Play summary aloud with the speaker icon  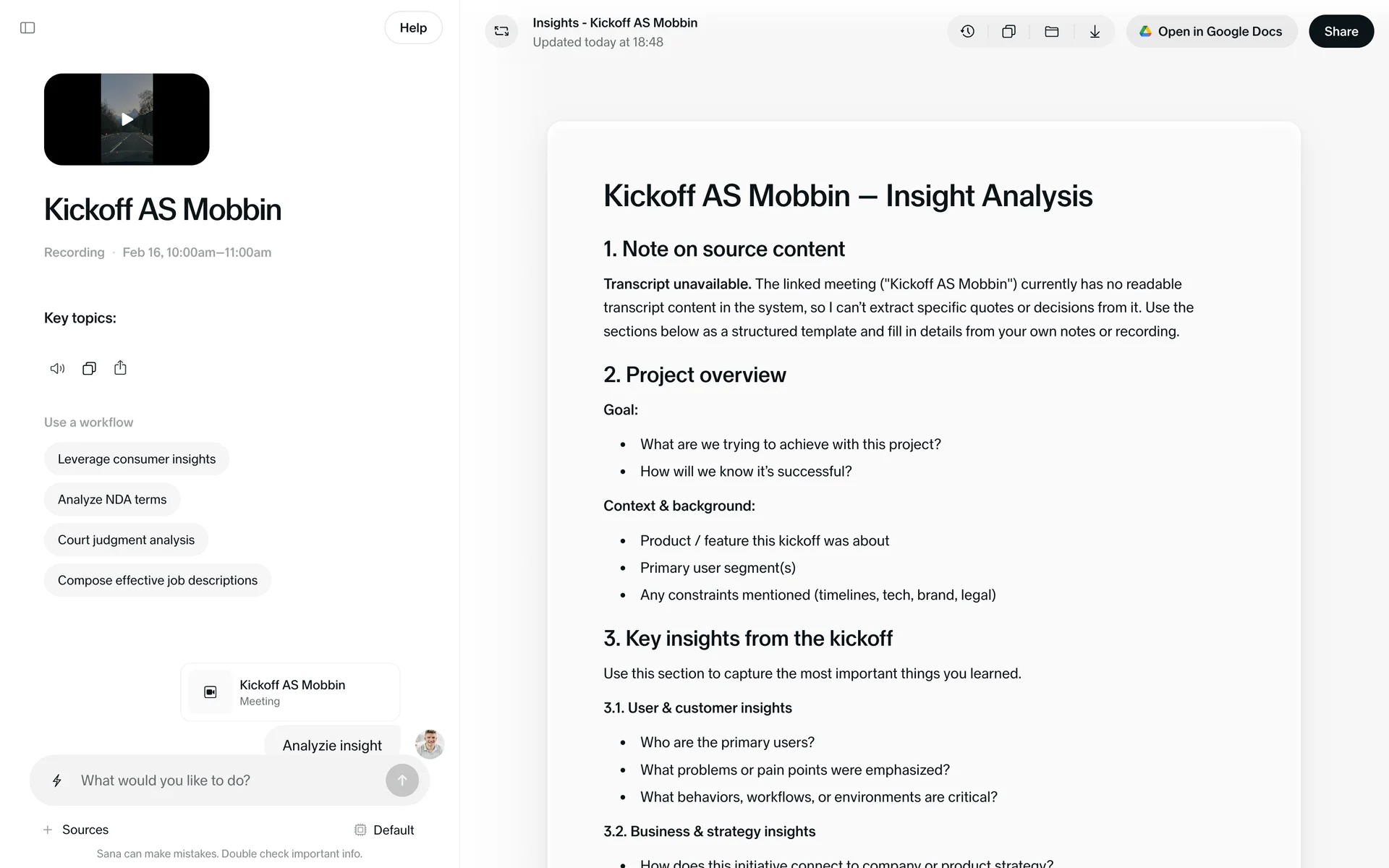click(x=57, y=369)
